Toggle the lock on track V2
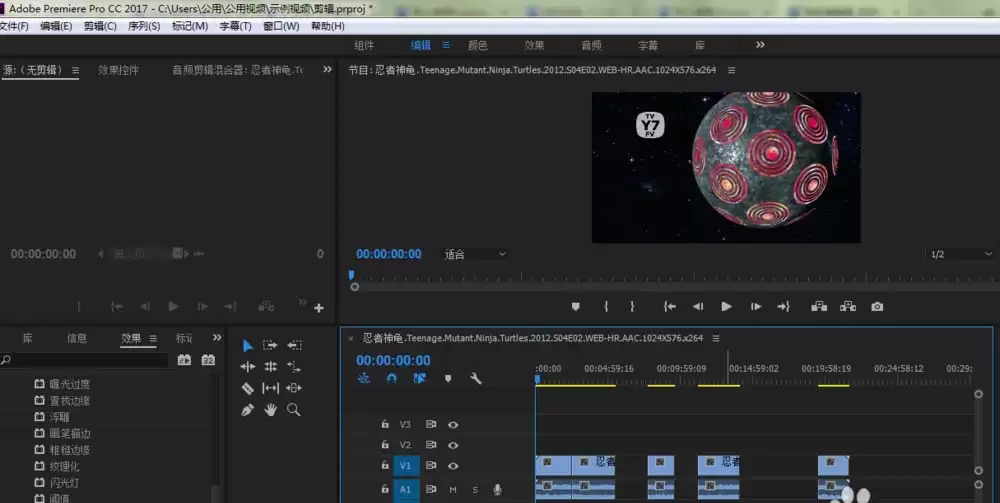 click(x=385, y=445)
